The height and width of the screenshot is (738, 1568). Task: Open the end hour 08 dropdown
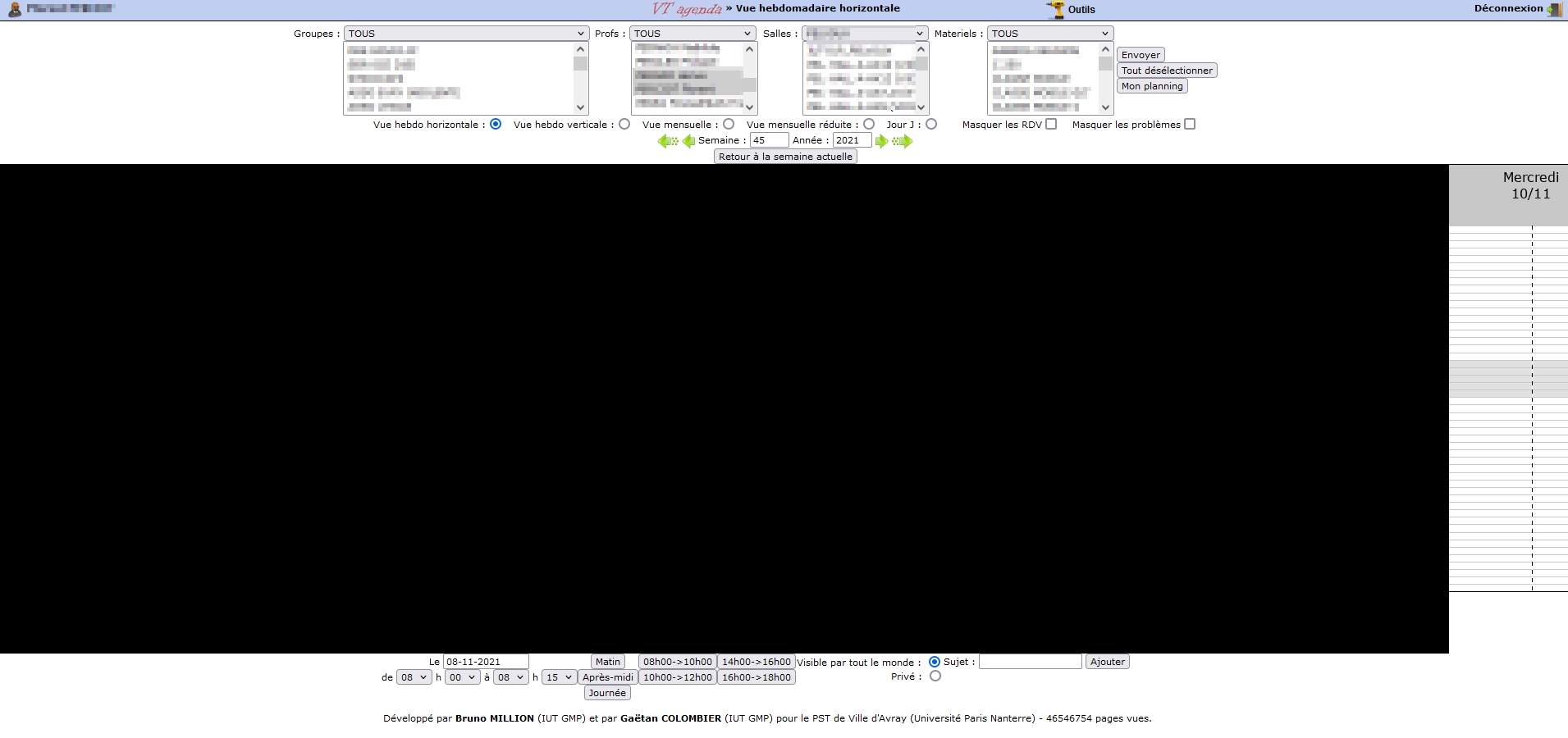[510, 677]
